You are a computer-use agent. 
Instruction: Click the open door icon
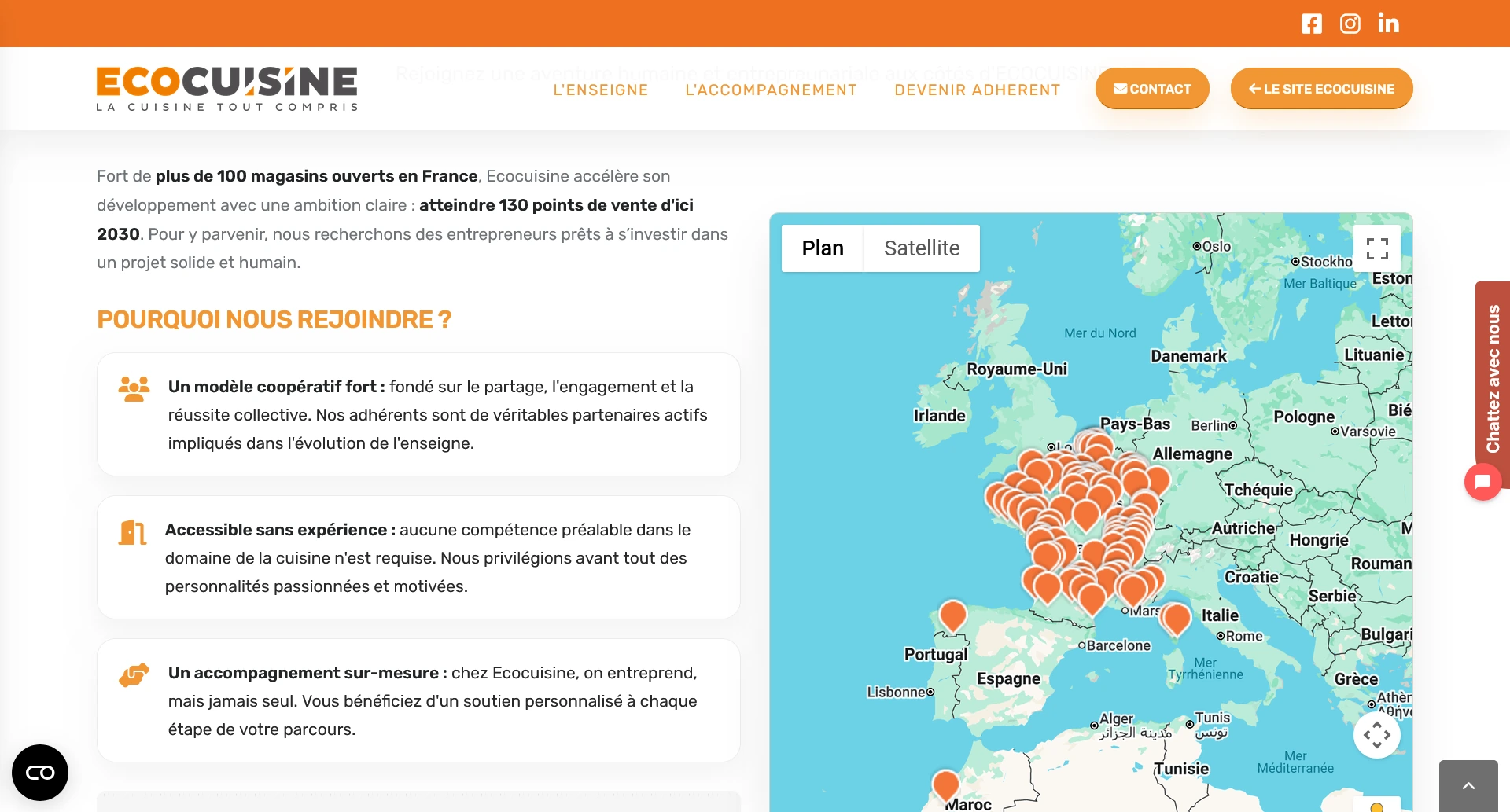click(x=132, y=532)
